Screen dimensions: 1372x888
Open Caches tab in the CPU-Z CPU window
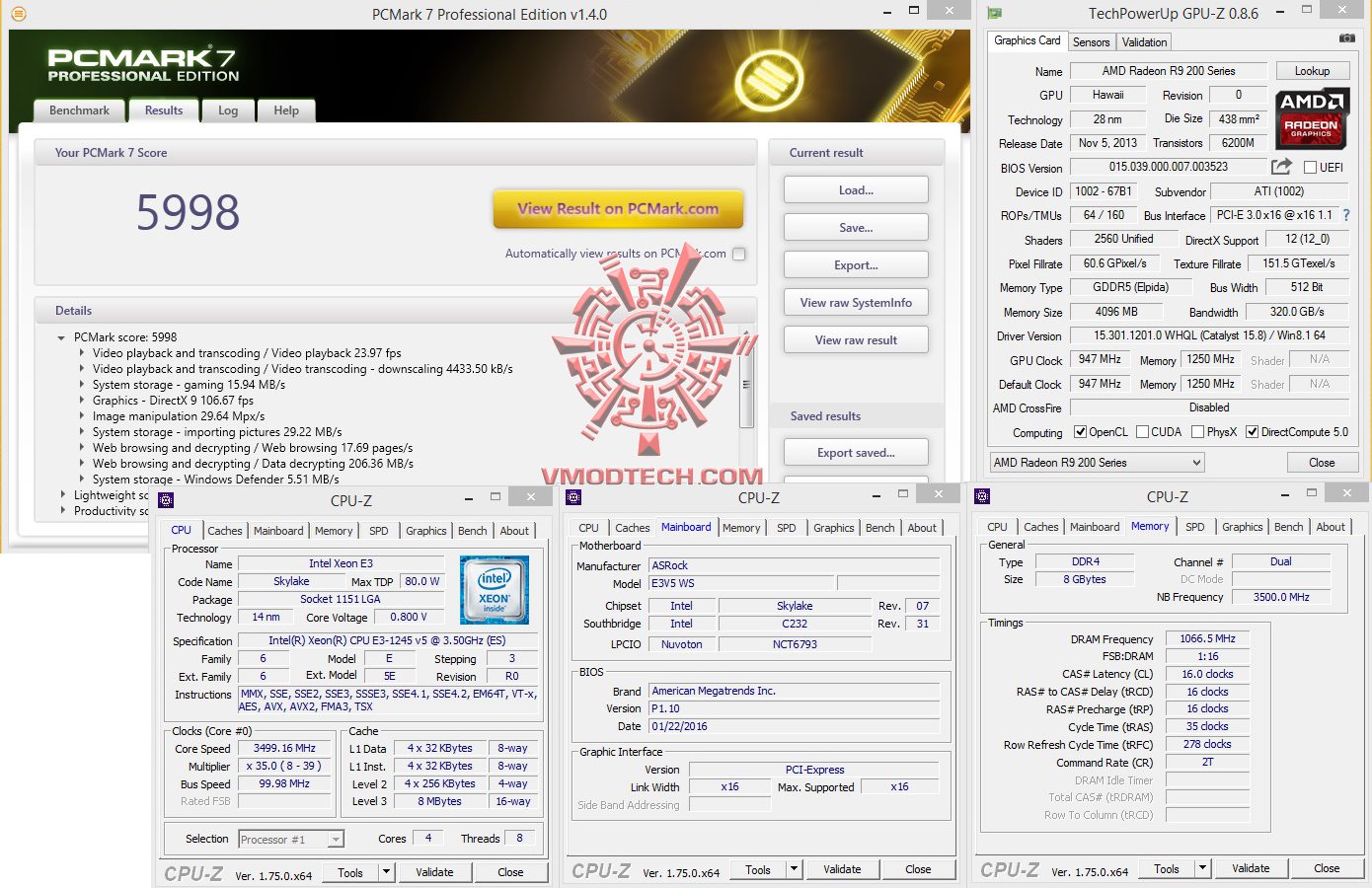click(225, 531)
